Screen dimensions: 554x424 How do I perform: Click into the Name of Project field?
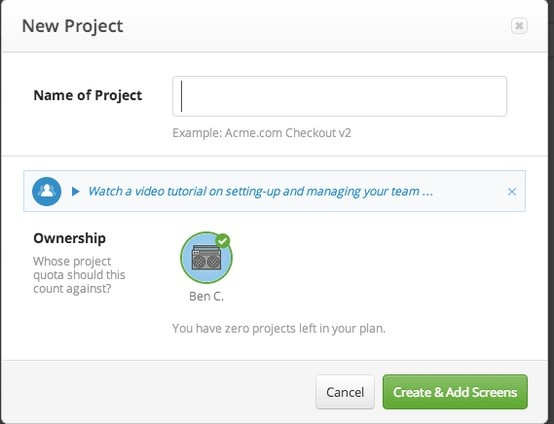339,96
